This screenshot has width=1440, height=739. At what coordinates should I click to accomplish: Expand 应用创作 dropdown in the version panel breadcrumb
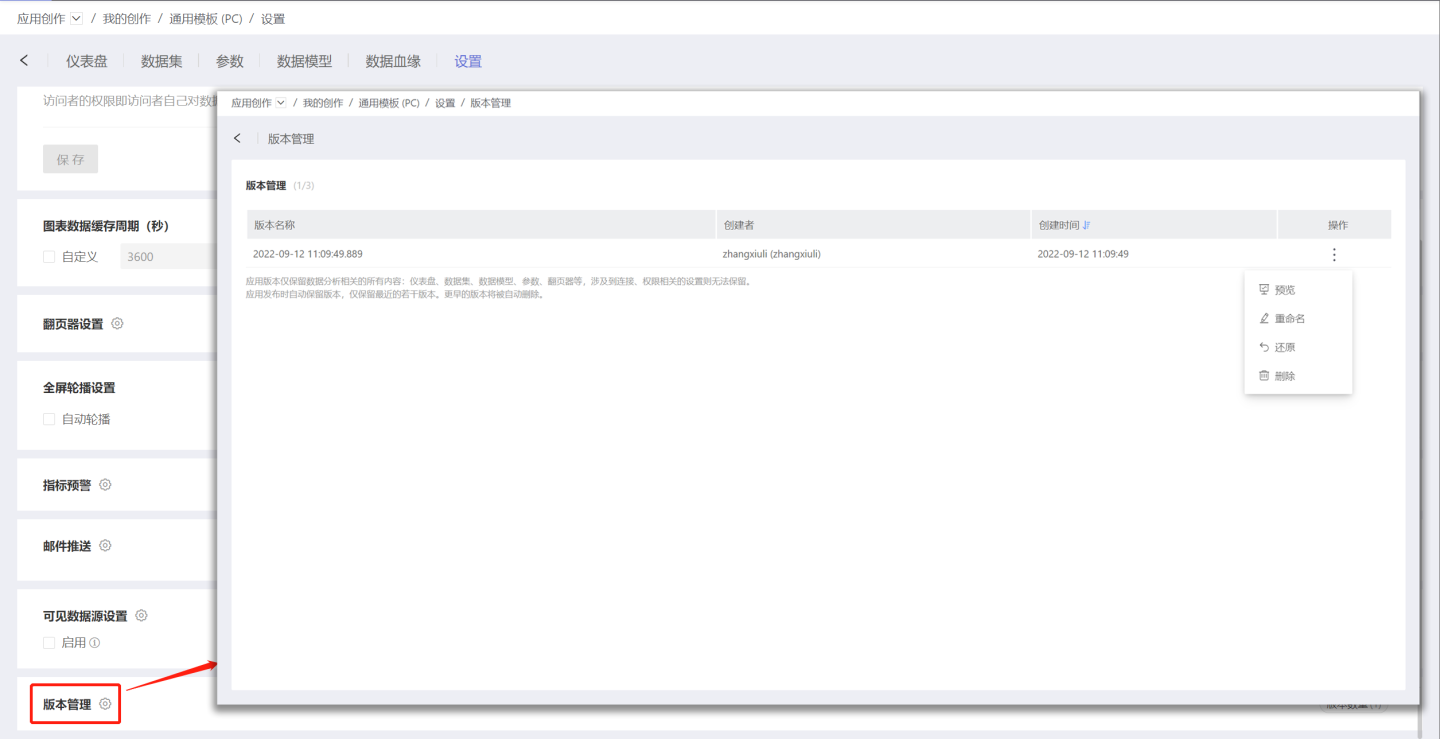[x=281, y=103]
